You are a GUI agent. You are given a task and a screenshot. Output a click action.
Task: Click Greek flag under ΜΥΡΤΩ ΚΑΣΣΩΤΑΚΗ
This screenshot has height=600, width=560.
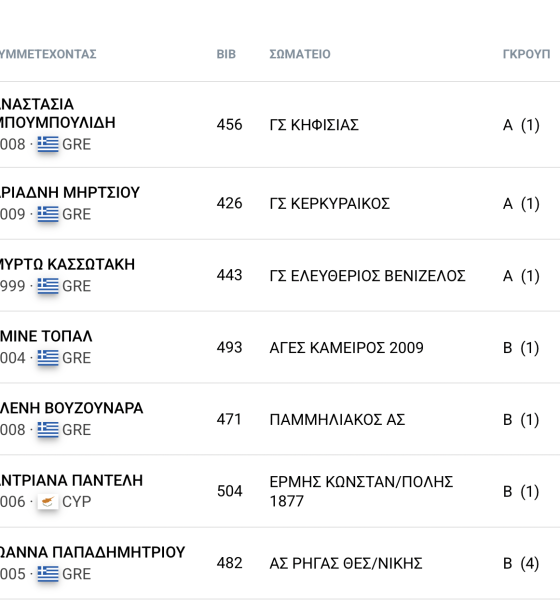[48, 286]
